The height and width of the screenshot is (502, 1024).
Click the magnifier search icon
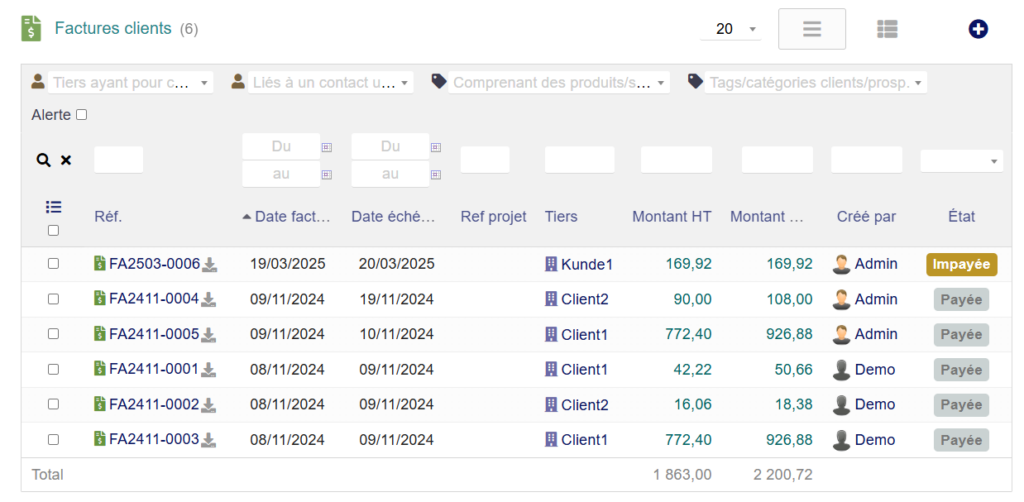click(x=43, y=160)
